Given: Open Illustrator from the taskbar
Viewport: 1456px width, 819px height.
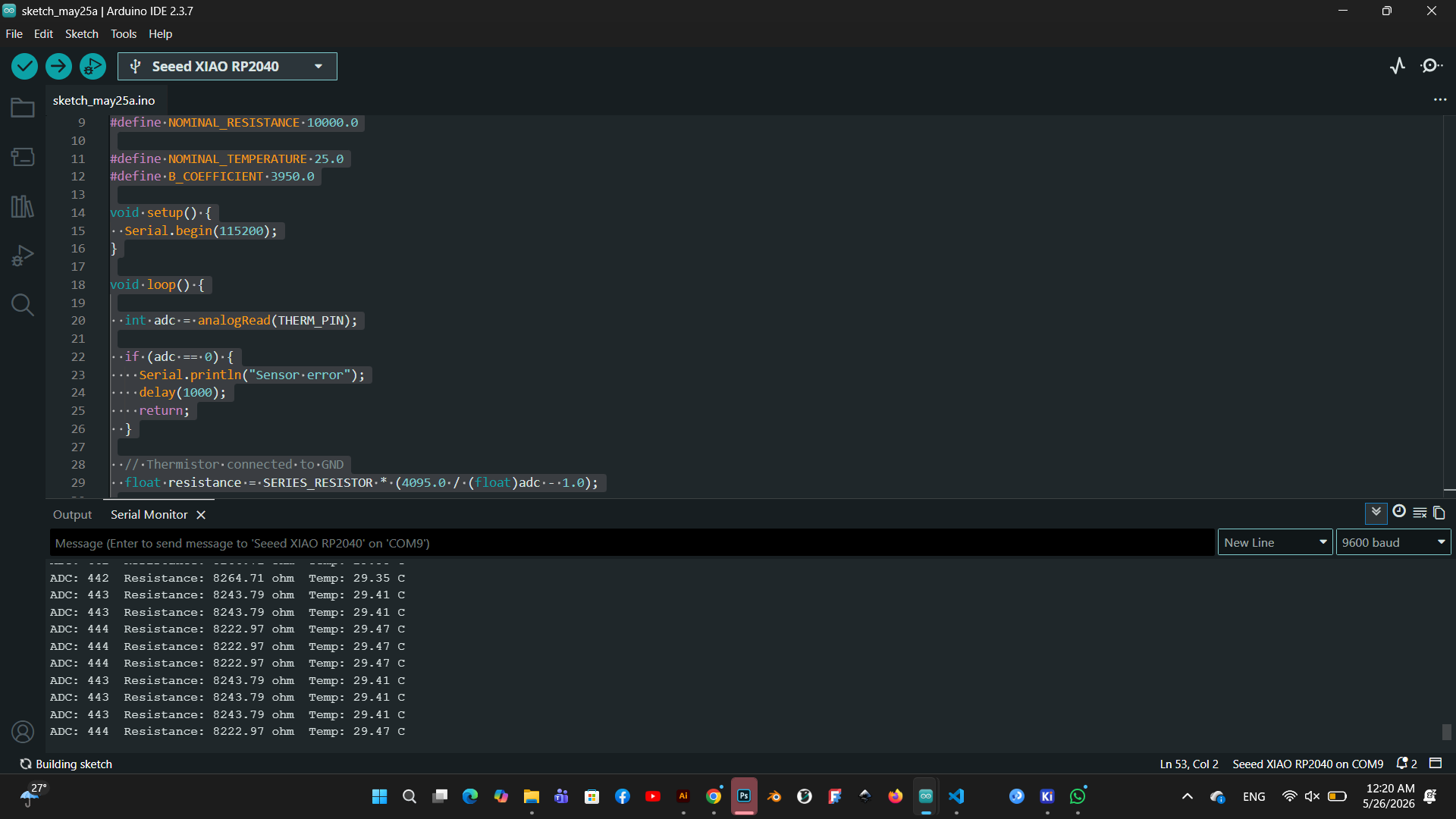Looking at the screenshot, I should 683,796.
